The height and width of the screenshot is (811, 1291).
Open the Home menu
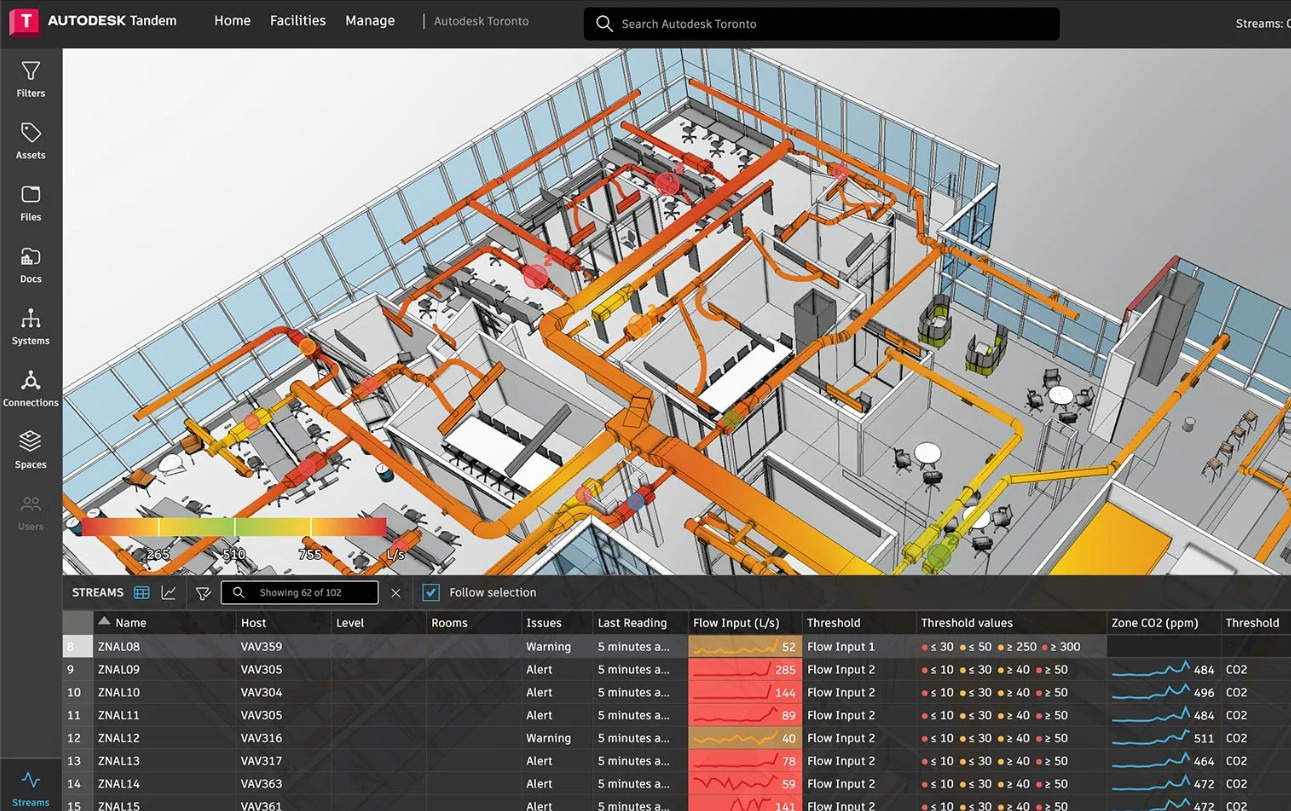pos(232,20)
